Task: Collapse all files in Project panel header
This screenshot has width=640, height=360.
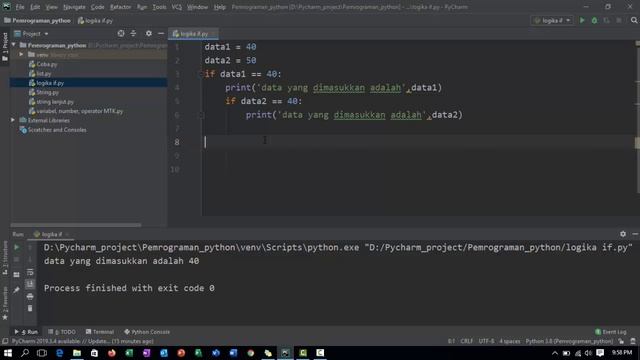Action: (x=133, y=33)
